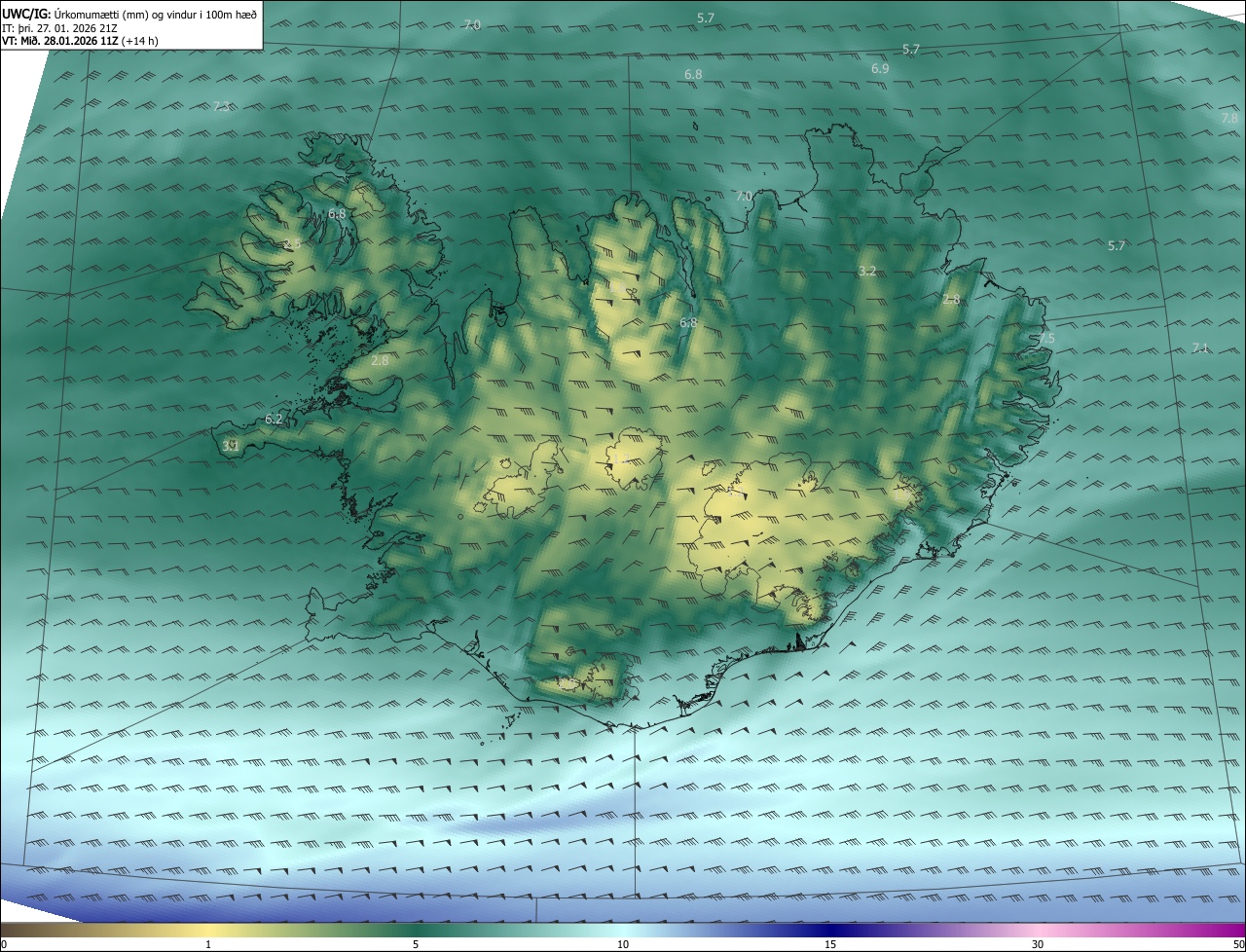Click the colour scale label '50'
The height and width of the screenshot is (952, 1246).
click(x=1238, y=944)
